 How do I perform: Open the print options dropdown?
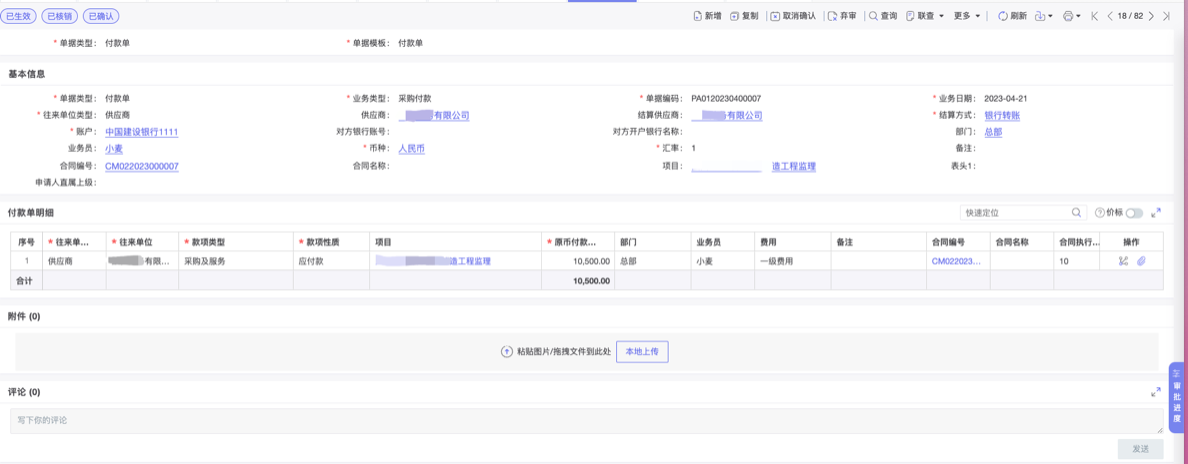pyautogui.click(x=1071, y=16)
